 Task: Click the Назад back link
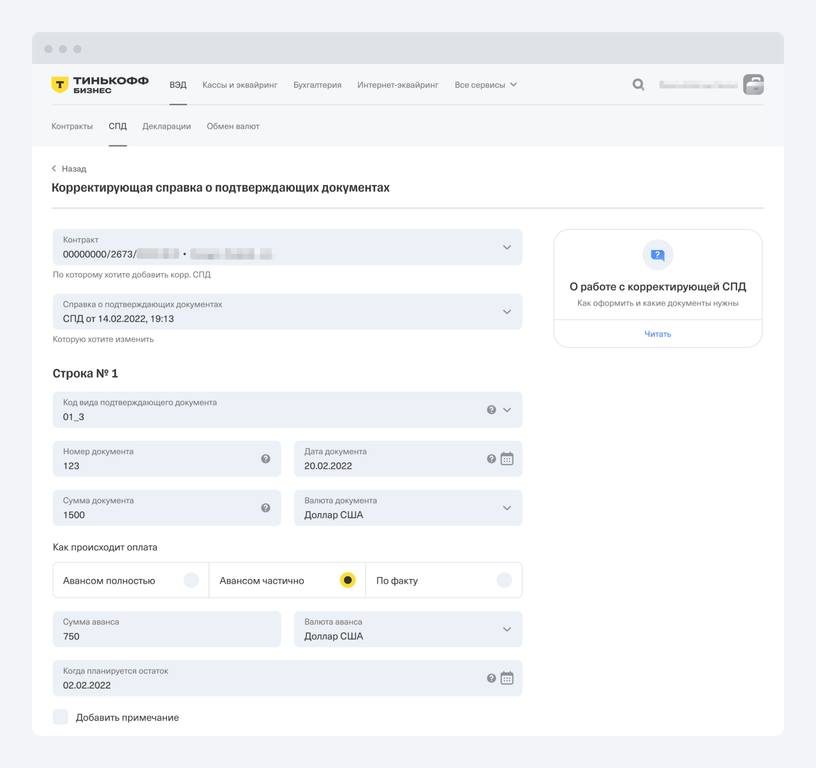pyautogui.click(x=69, y=169)
